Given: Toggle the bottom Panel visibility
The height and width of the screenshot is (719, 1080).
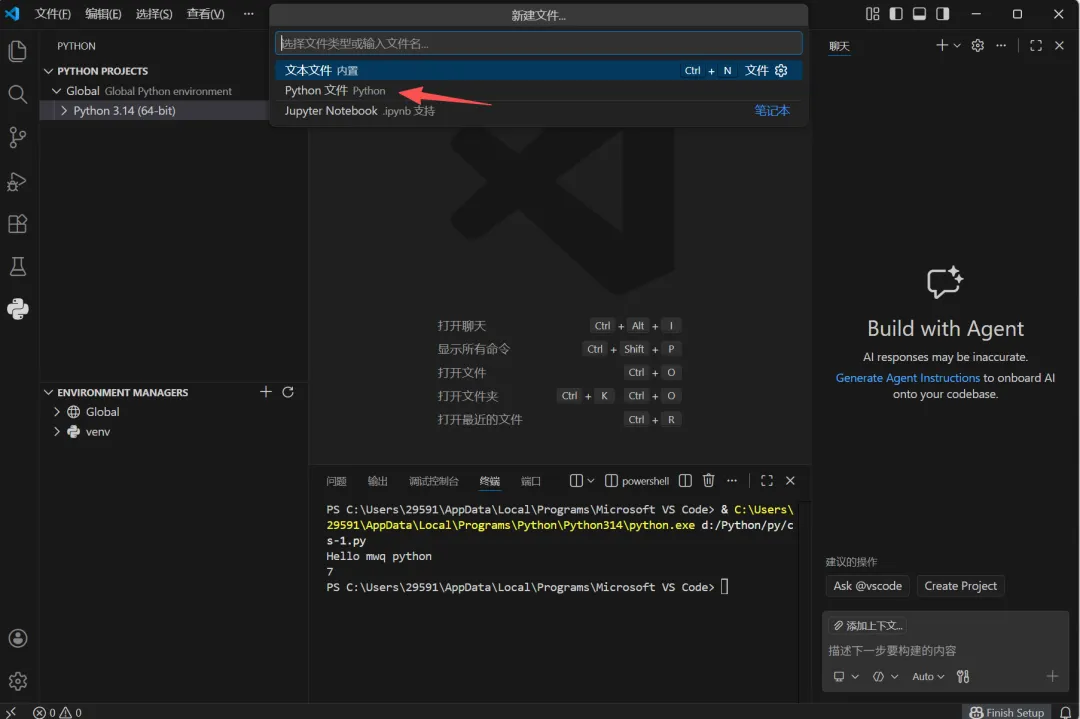Looking at the screenshot, I should coord(920,14).
